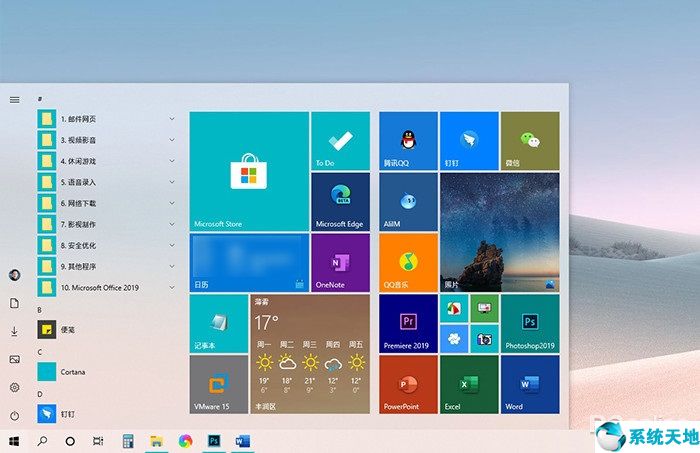Click the D letter header in app list
The width and height of the screenshot is (700, 453).
coord(40,394)
